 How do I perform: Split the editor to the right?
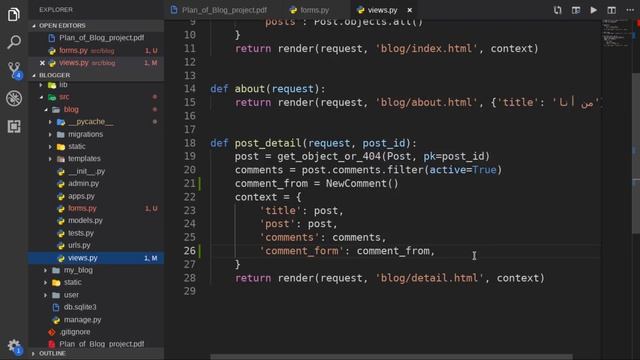[611, 10]
